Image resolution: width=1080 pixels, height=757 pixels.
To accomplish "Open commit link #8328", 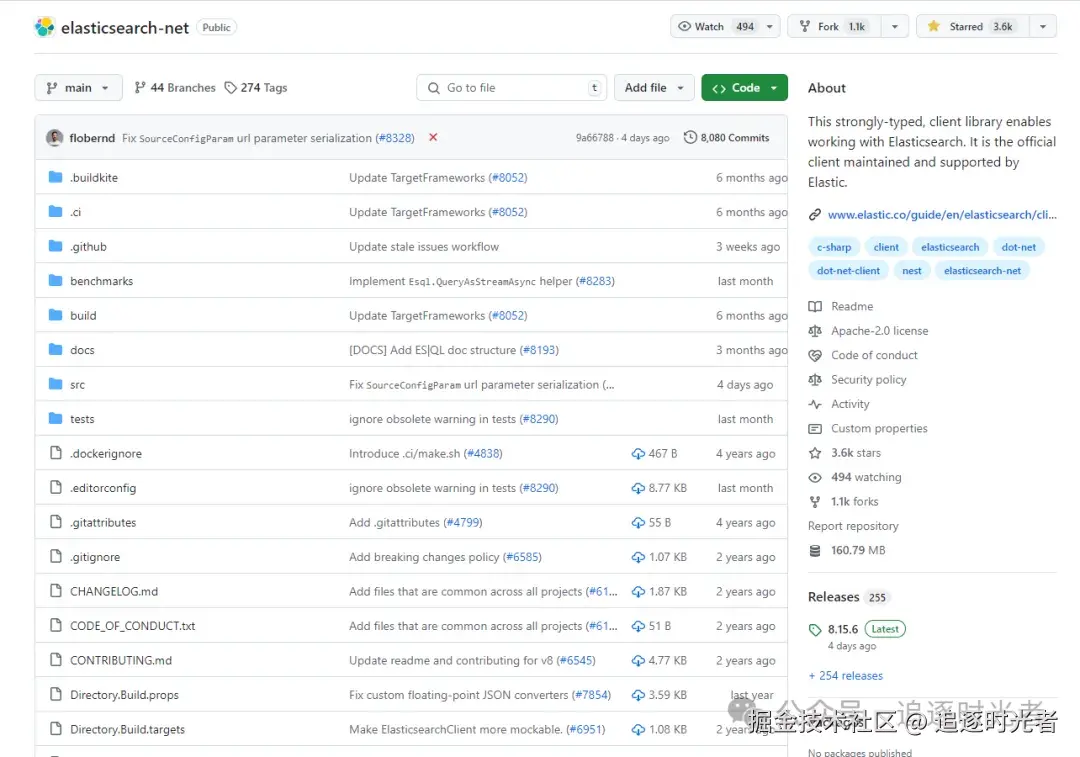I will click(395, 138).
